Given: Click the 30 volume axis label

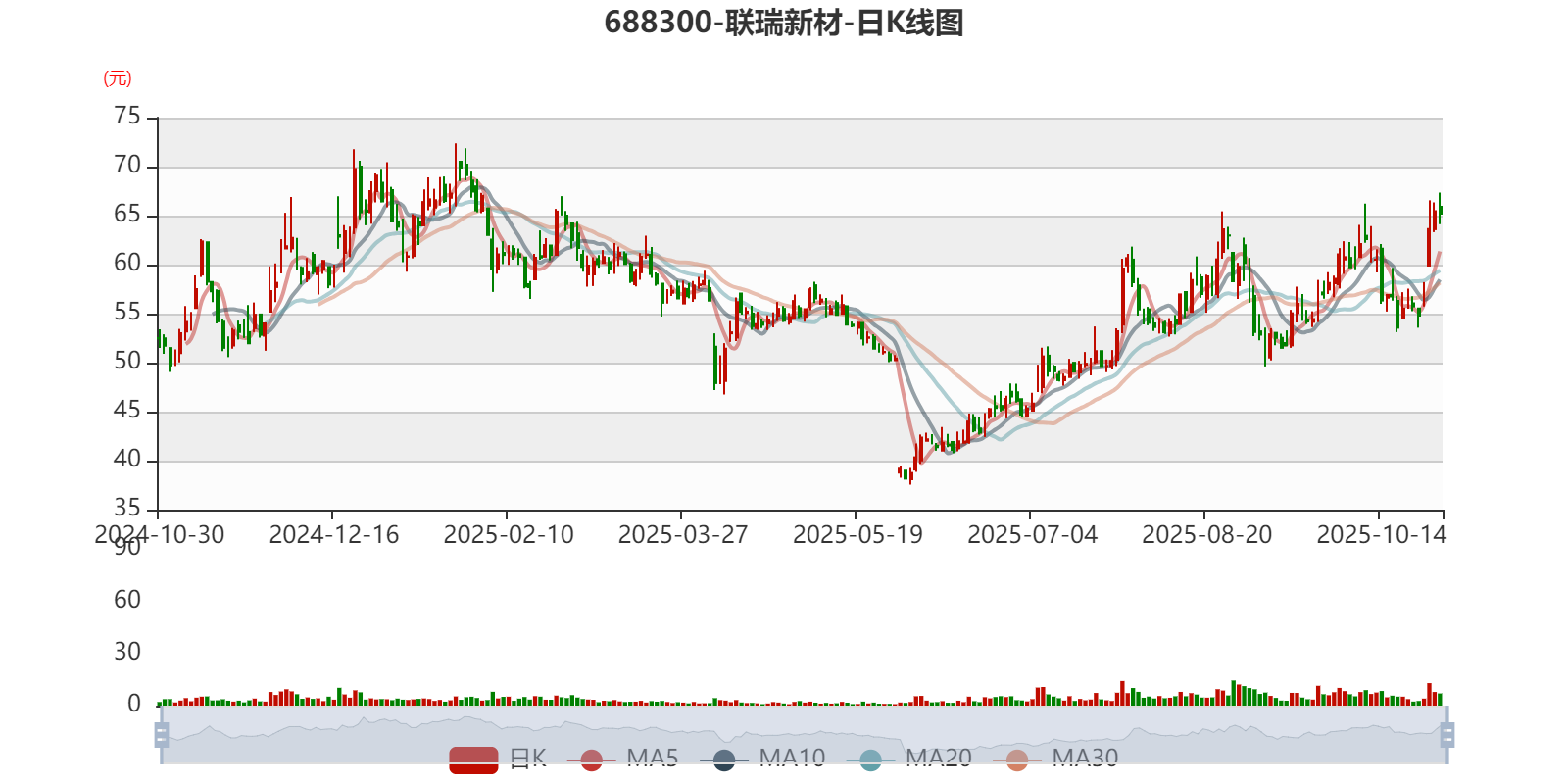Looking at the screenshot, I should pos(127,652).
